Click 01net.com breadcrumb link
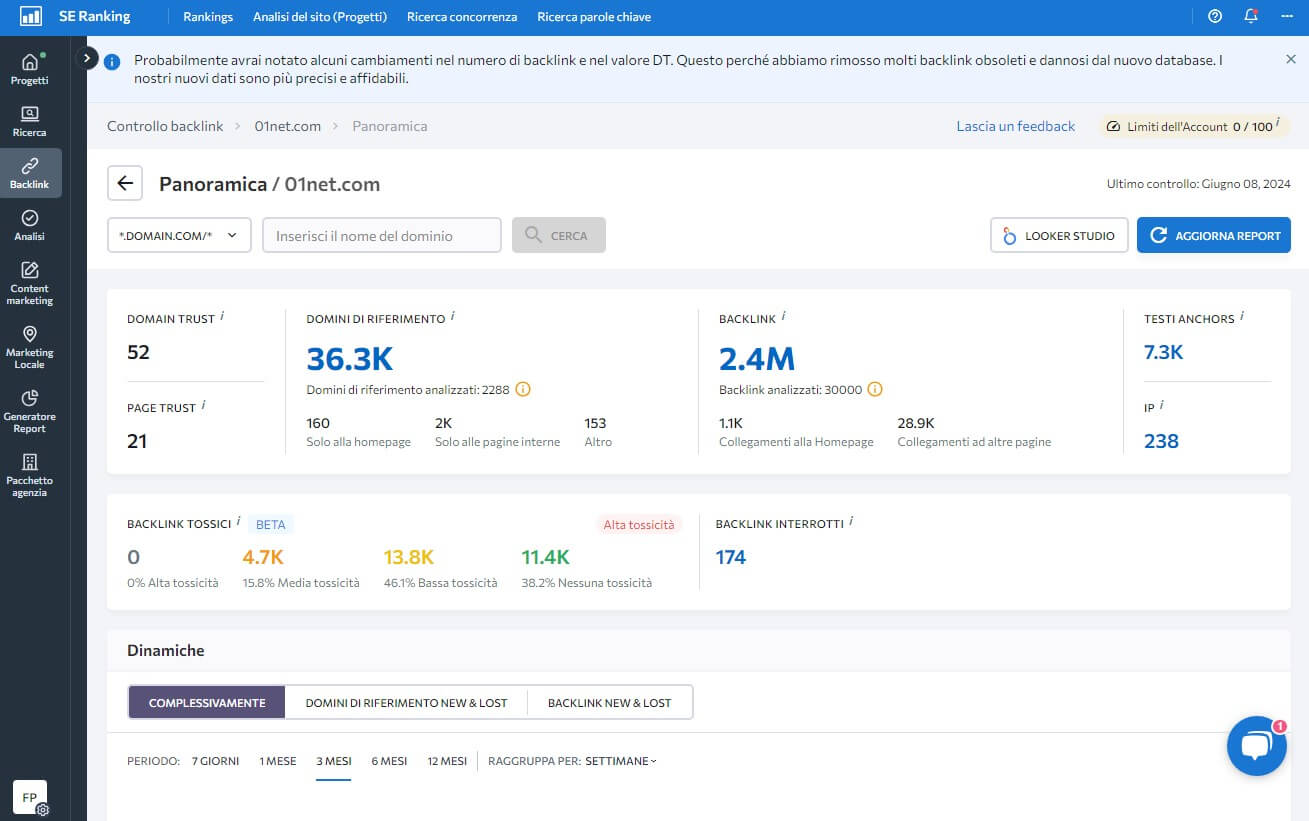 (x=288, y=126)
